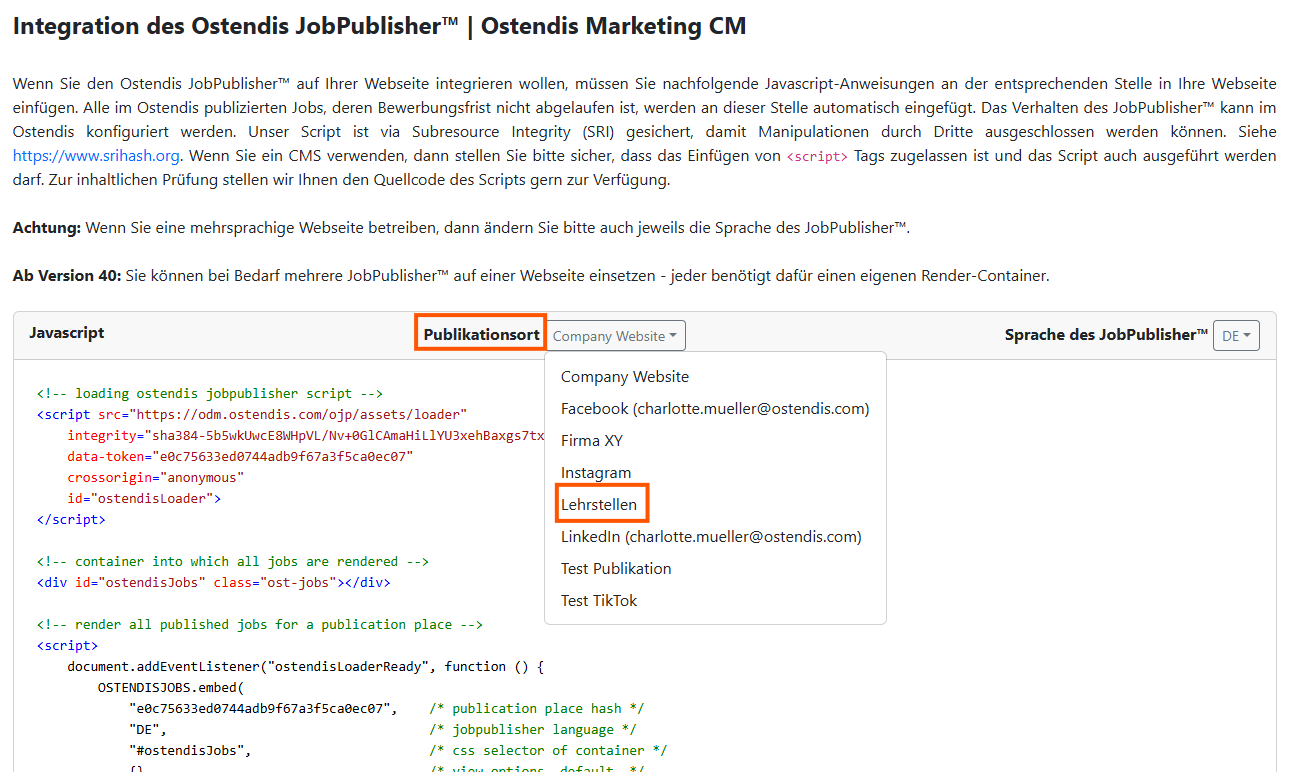This screenshot has height=772, width=1303.
Task: Select Company Website from the list
Action: pyautogui.click(x=624, y=377)
